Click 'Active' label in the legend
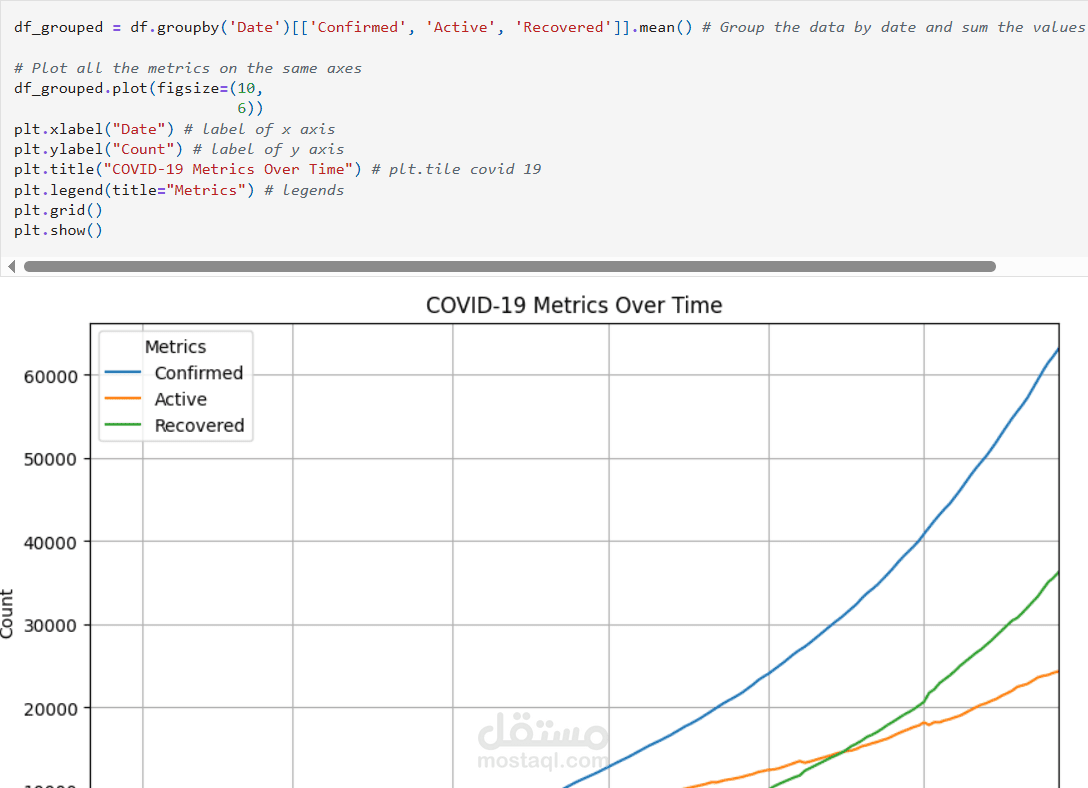The height and width of the screenshot is (788, 1088). tap(181, 400)
